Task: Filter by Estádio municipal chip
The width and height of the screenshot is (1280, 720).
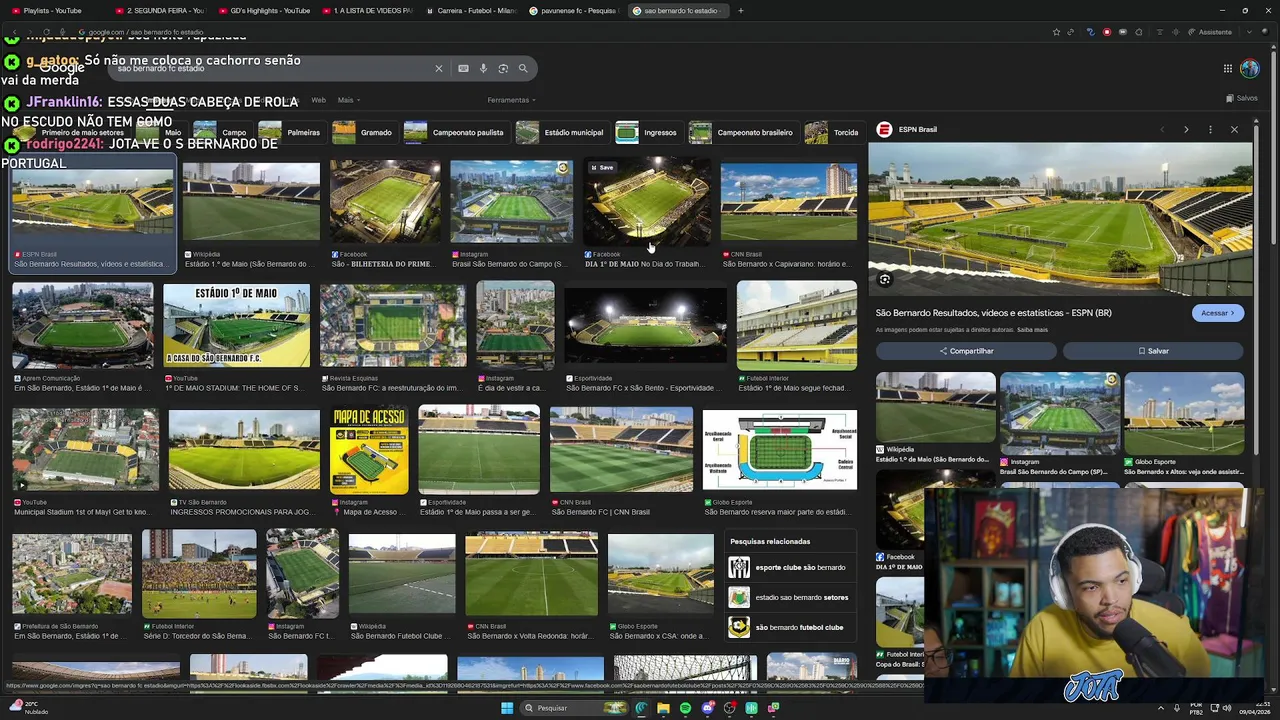Action: coord(562,132)
